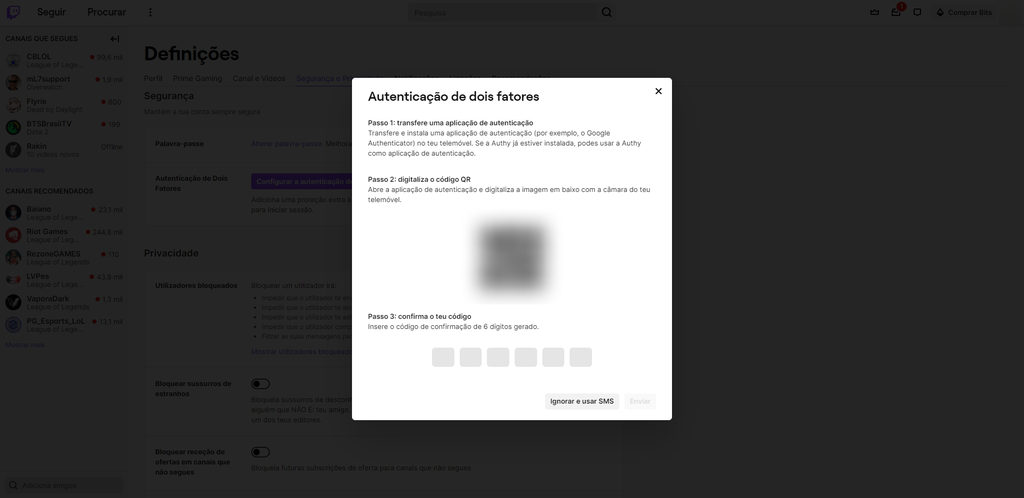Screen dimensions: 1024x498
Task: Click 'Passo 1: transfere uma aplicação de autenticação'
Action: point(451,123)
